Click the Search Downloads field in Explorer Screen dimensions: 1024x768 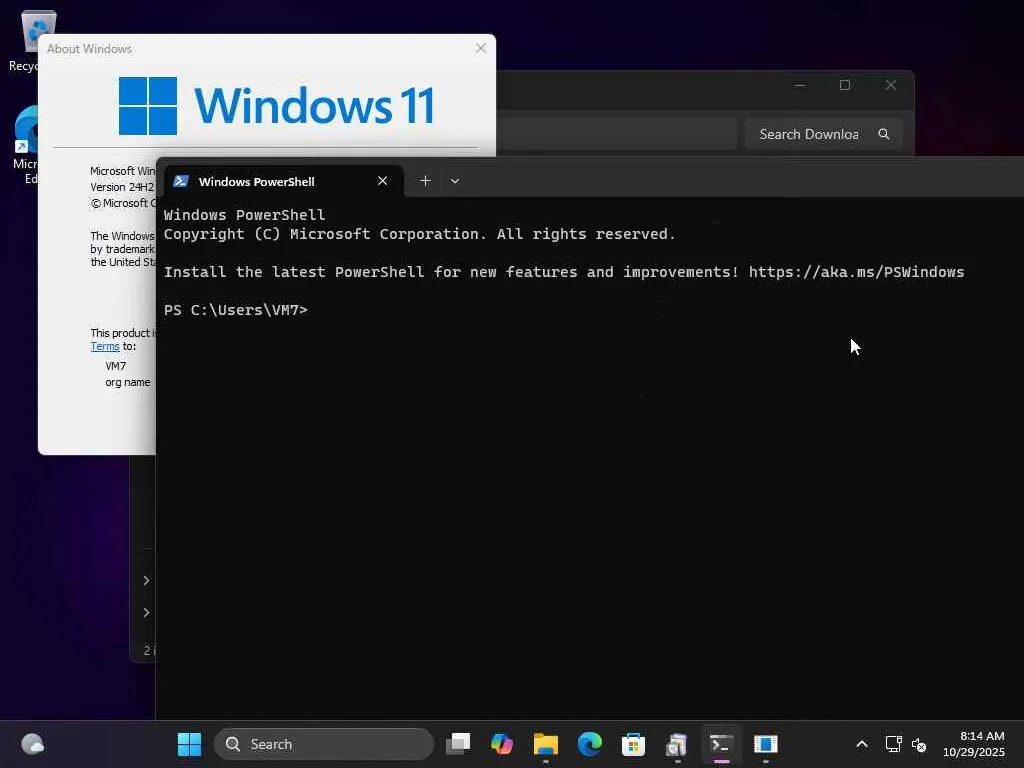pyautogui.click(x=824, y=134)
